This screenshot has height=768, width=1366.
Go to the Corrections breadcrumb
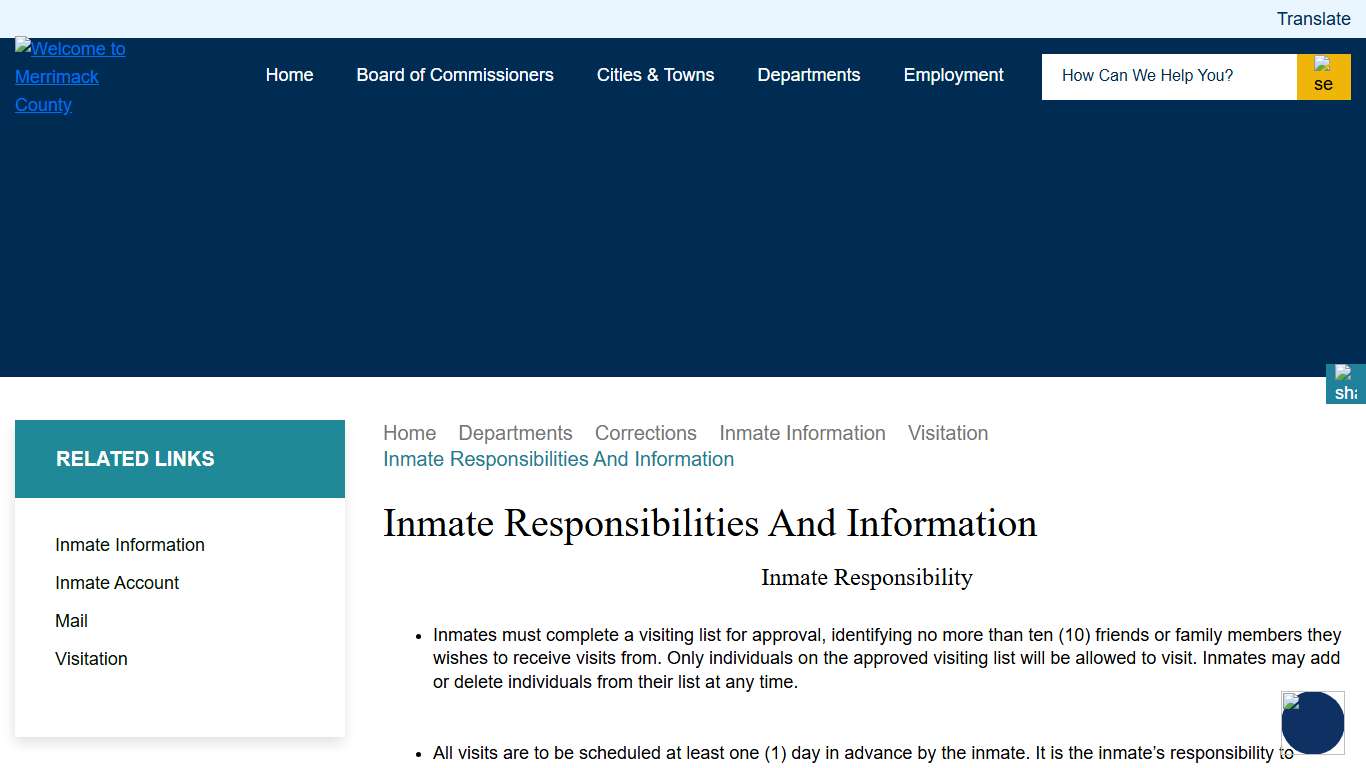point(645,433)
